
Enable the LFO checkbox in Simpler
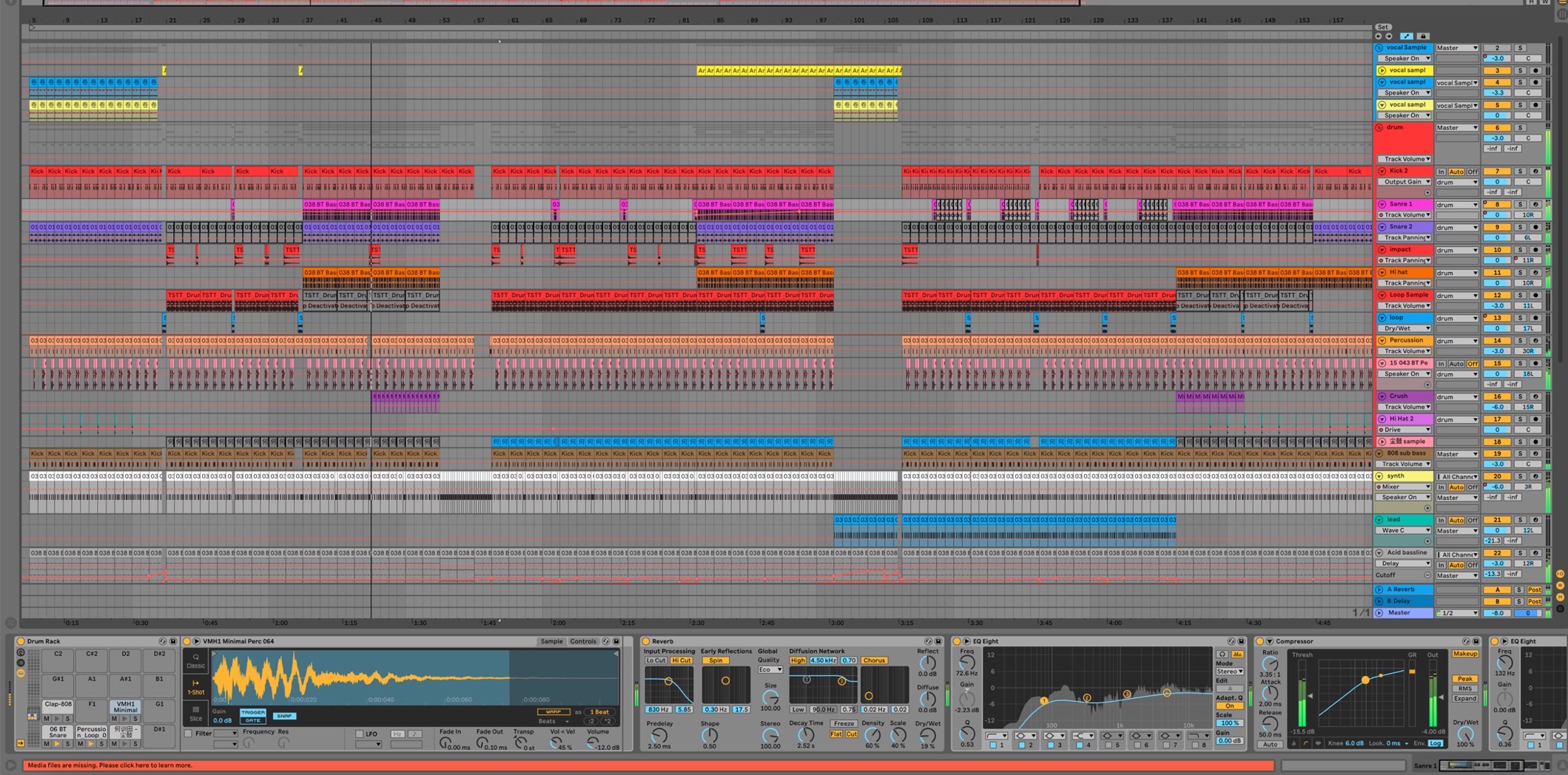pos(360,734)
